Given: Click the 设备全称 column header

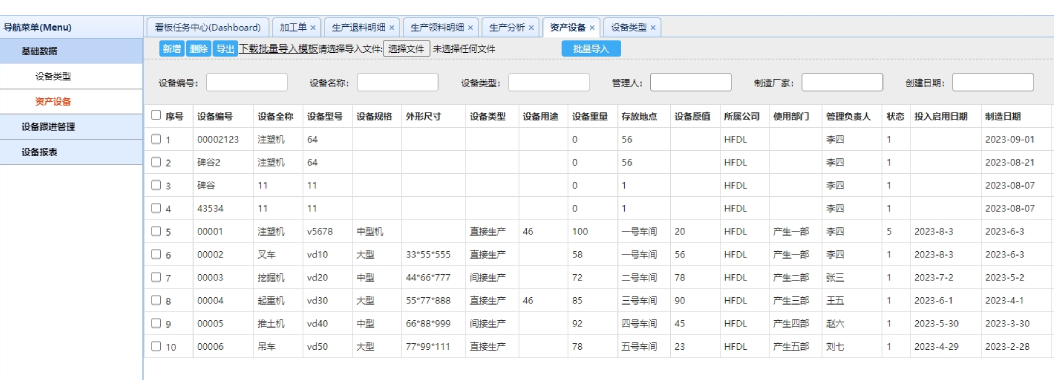Looking at the screenshot, I should click(x=276, y=116).
